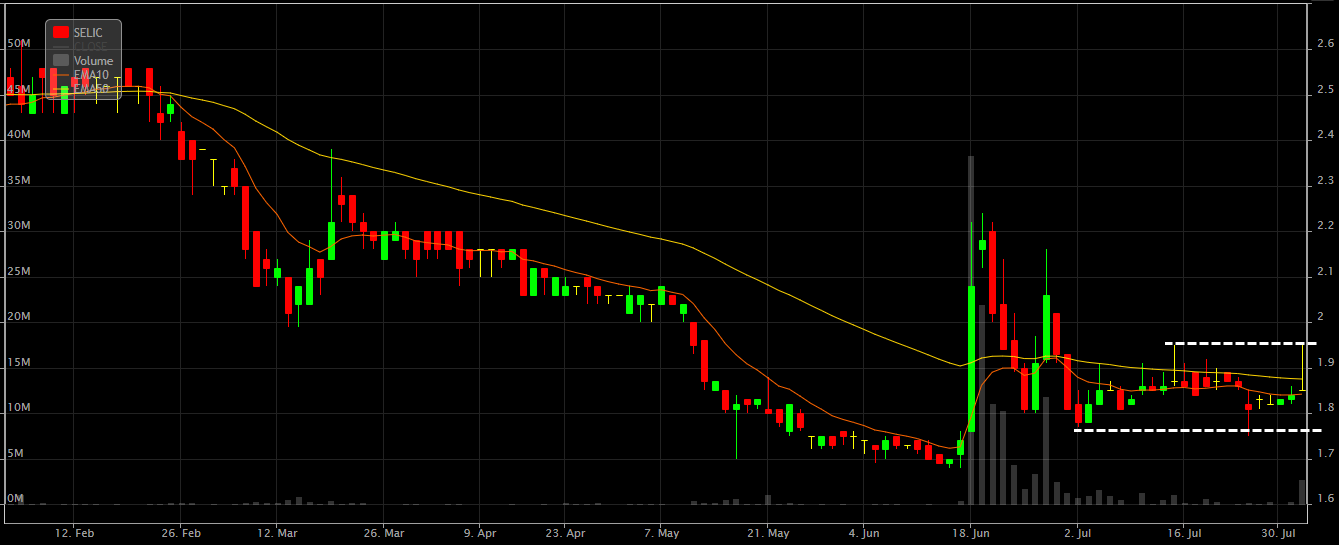
Task: Click the 2.5 price axis label
Action: point(1326,89)
